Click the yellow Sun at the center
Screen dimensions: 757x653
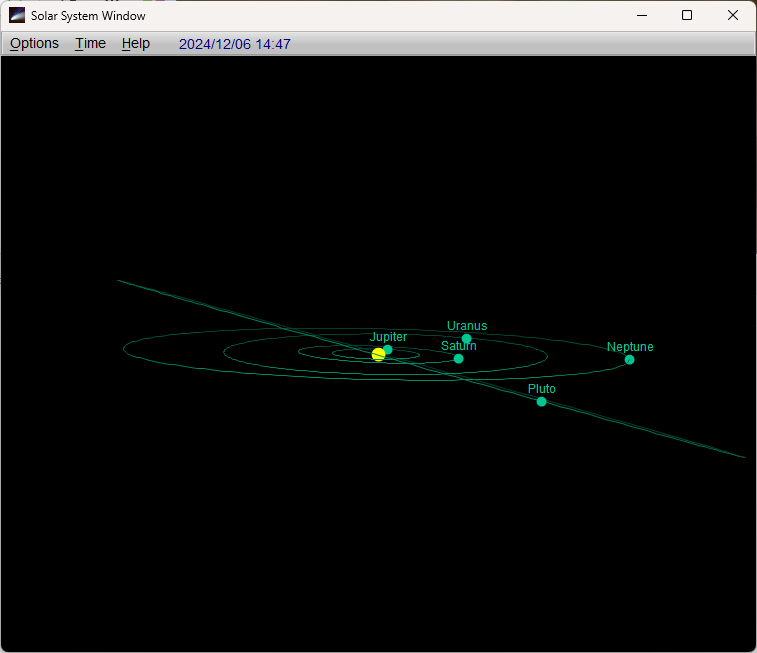point(378,355)
